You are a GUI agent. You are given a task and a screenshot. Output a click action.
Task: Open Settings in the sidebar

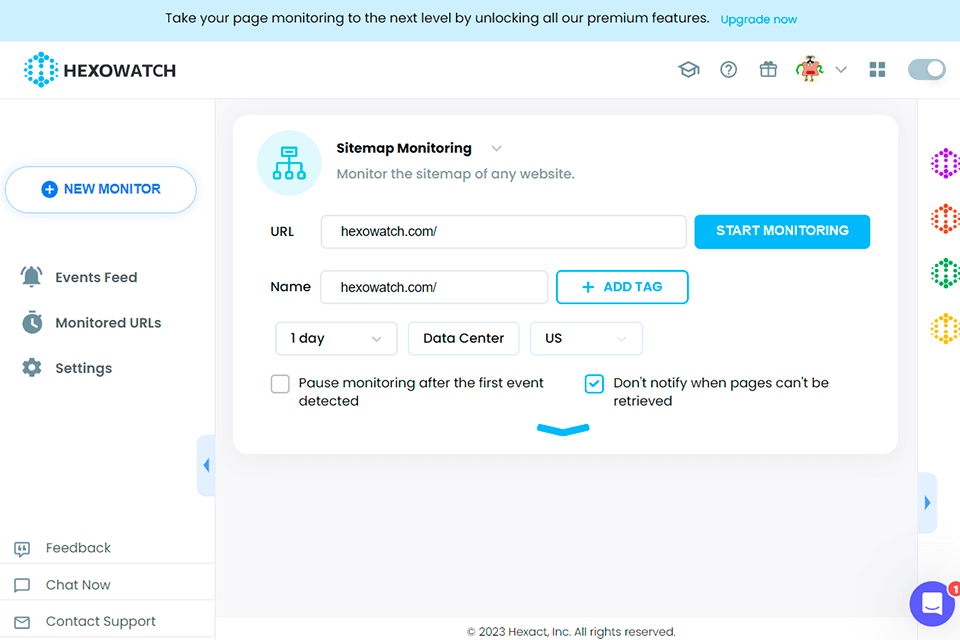pos(84,368)
